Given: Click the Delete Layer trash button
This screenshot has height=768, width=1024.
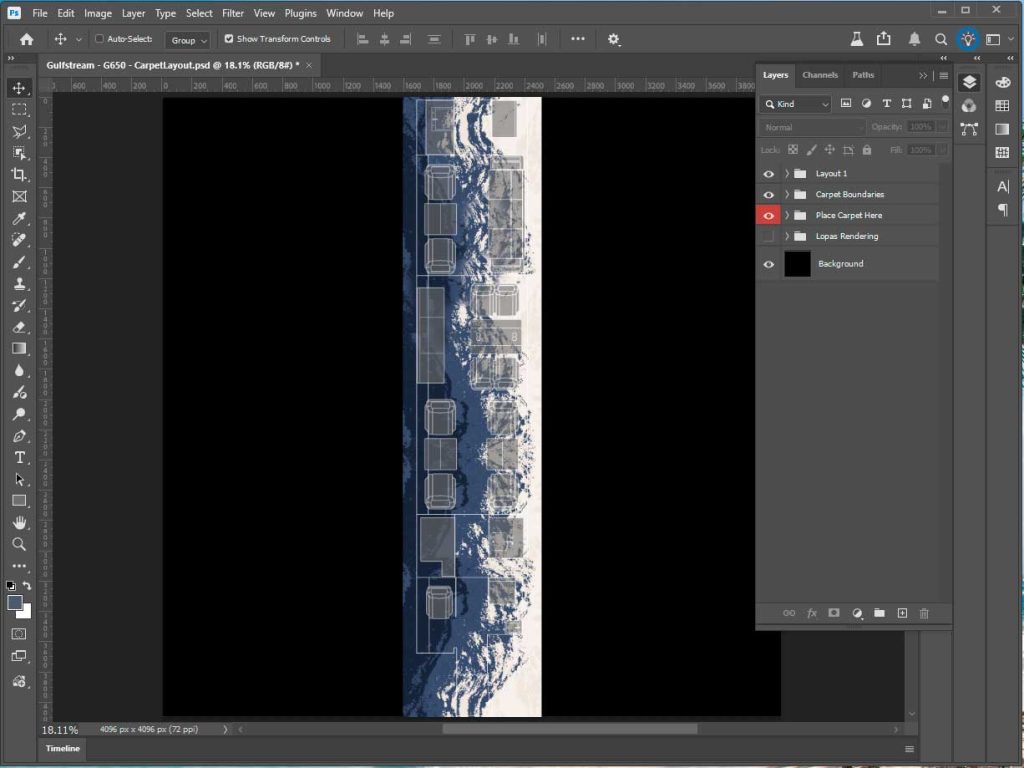Looking at the screenshot, I should click(925, 613).
